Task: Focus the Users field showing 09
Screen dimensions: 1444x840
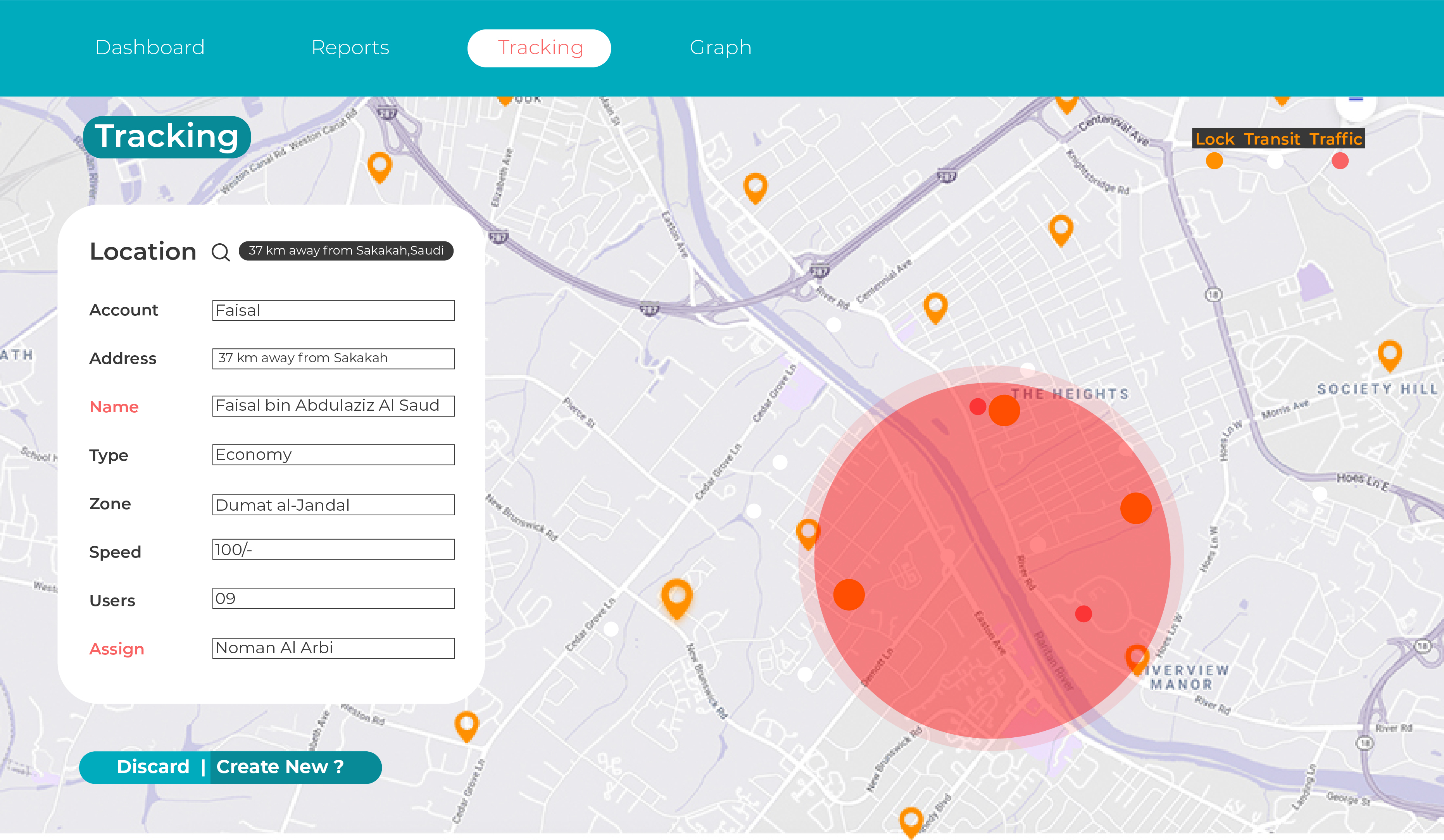Action: coord(333,598)
